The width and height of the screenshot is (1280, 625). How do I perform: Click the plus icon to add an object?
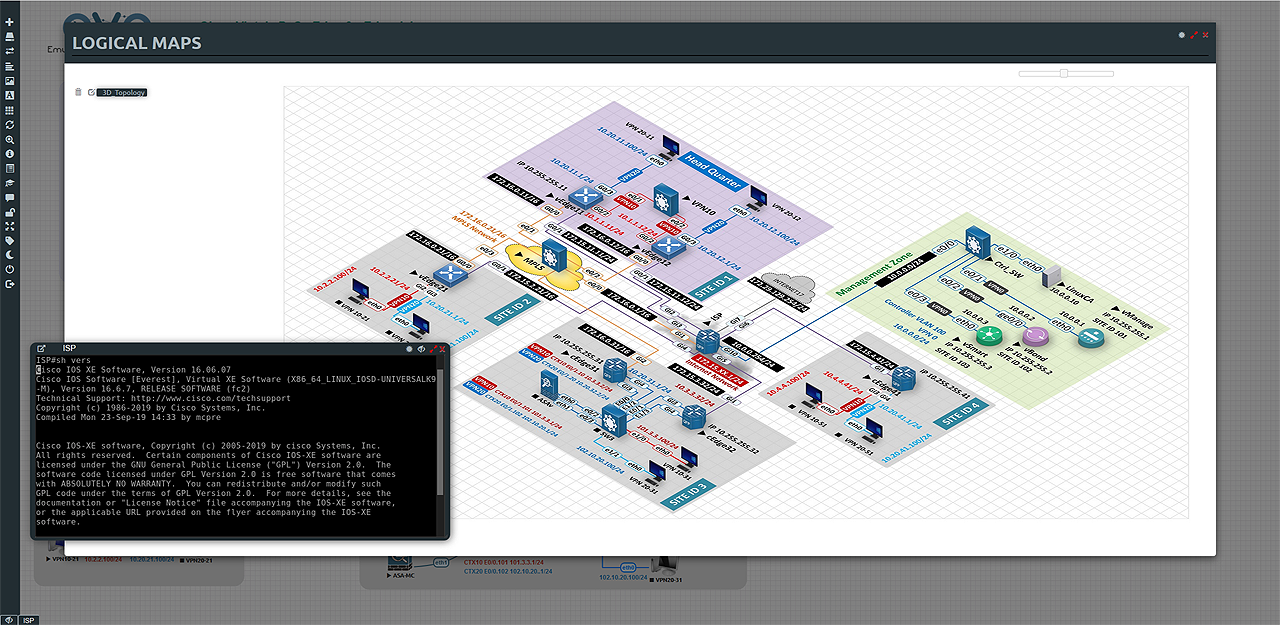coord(10,22)
